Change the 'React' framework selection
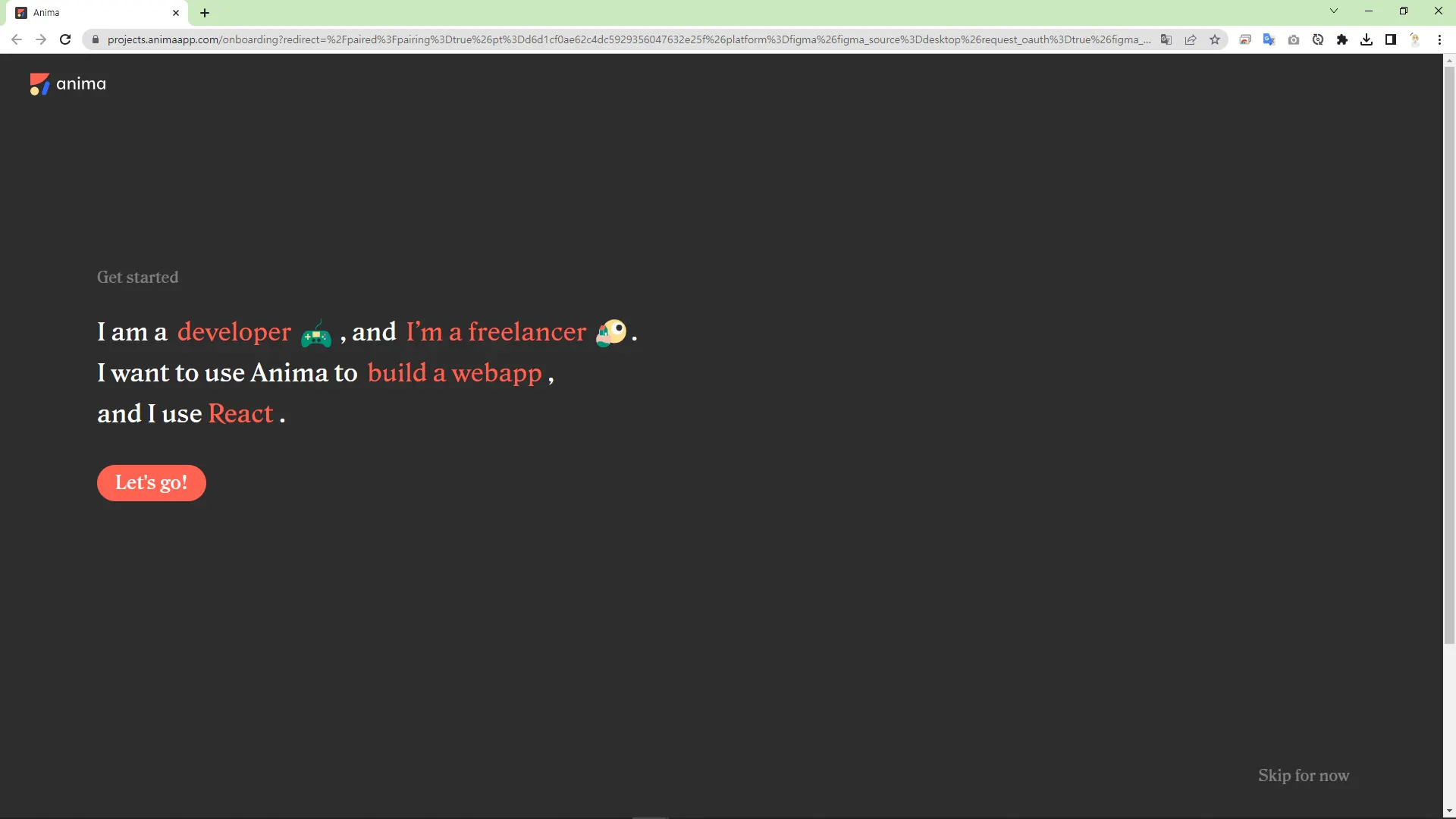The width and height of the screenshot is (1456, 819). tap(240, 414)
